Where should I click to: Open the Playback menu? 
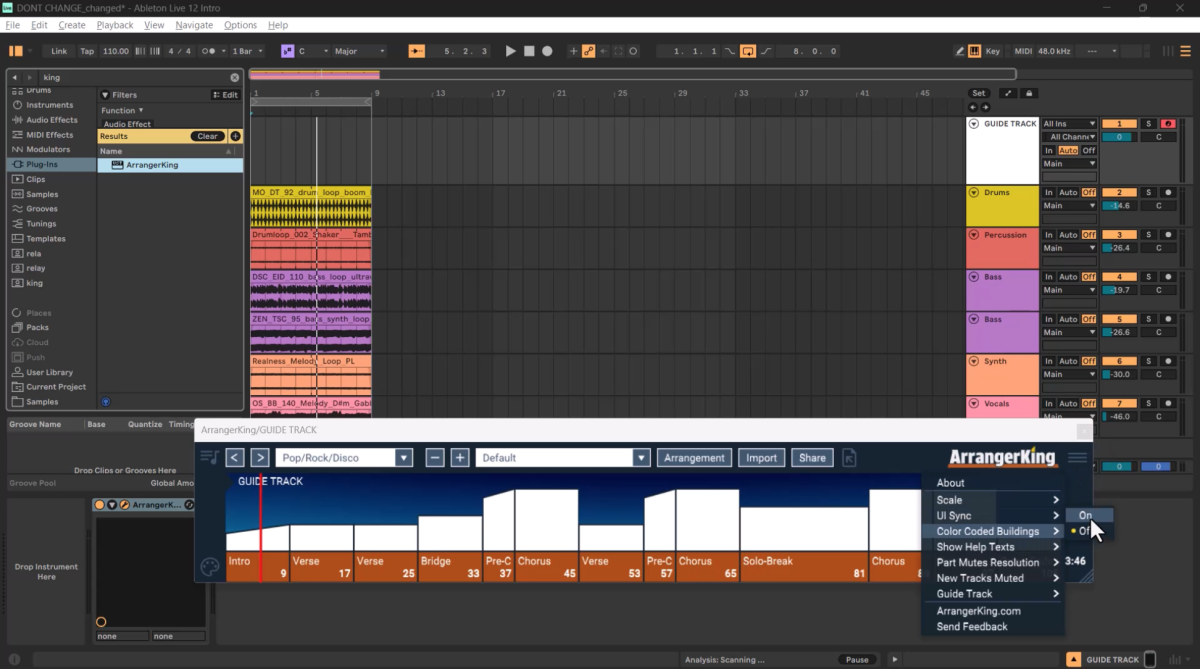pos(115,25)
